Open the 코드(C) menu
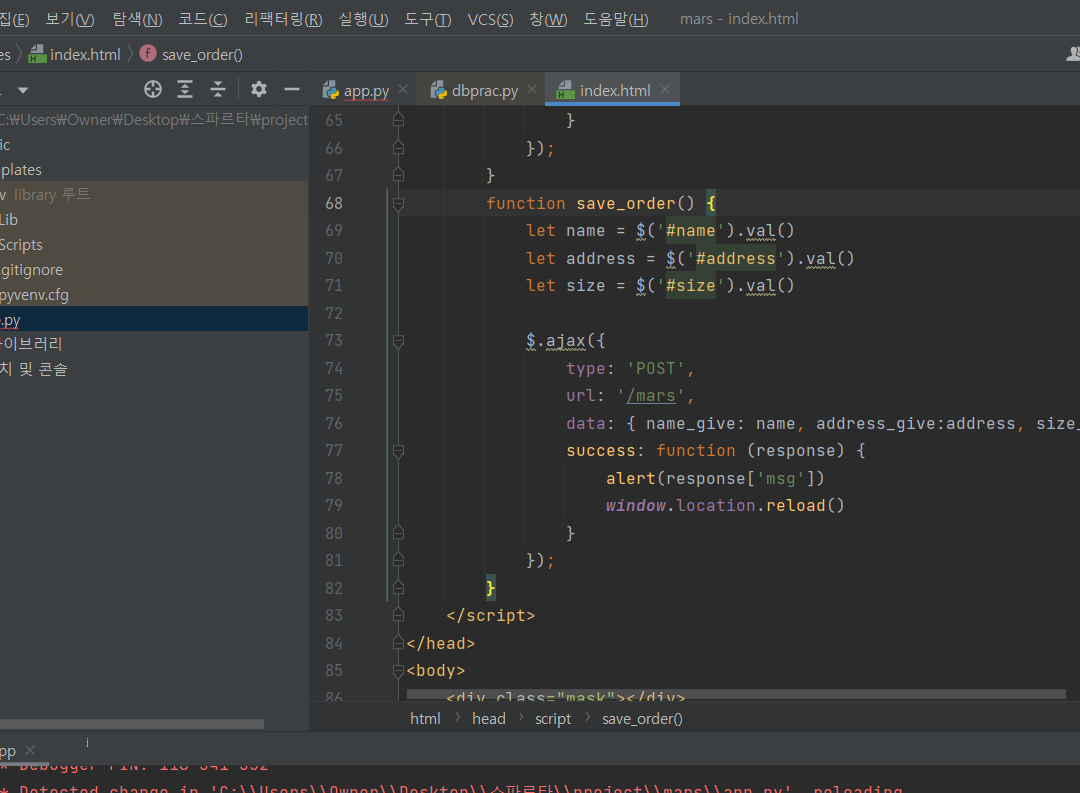The image size is (1080, 793). tap(202, 19)
